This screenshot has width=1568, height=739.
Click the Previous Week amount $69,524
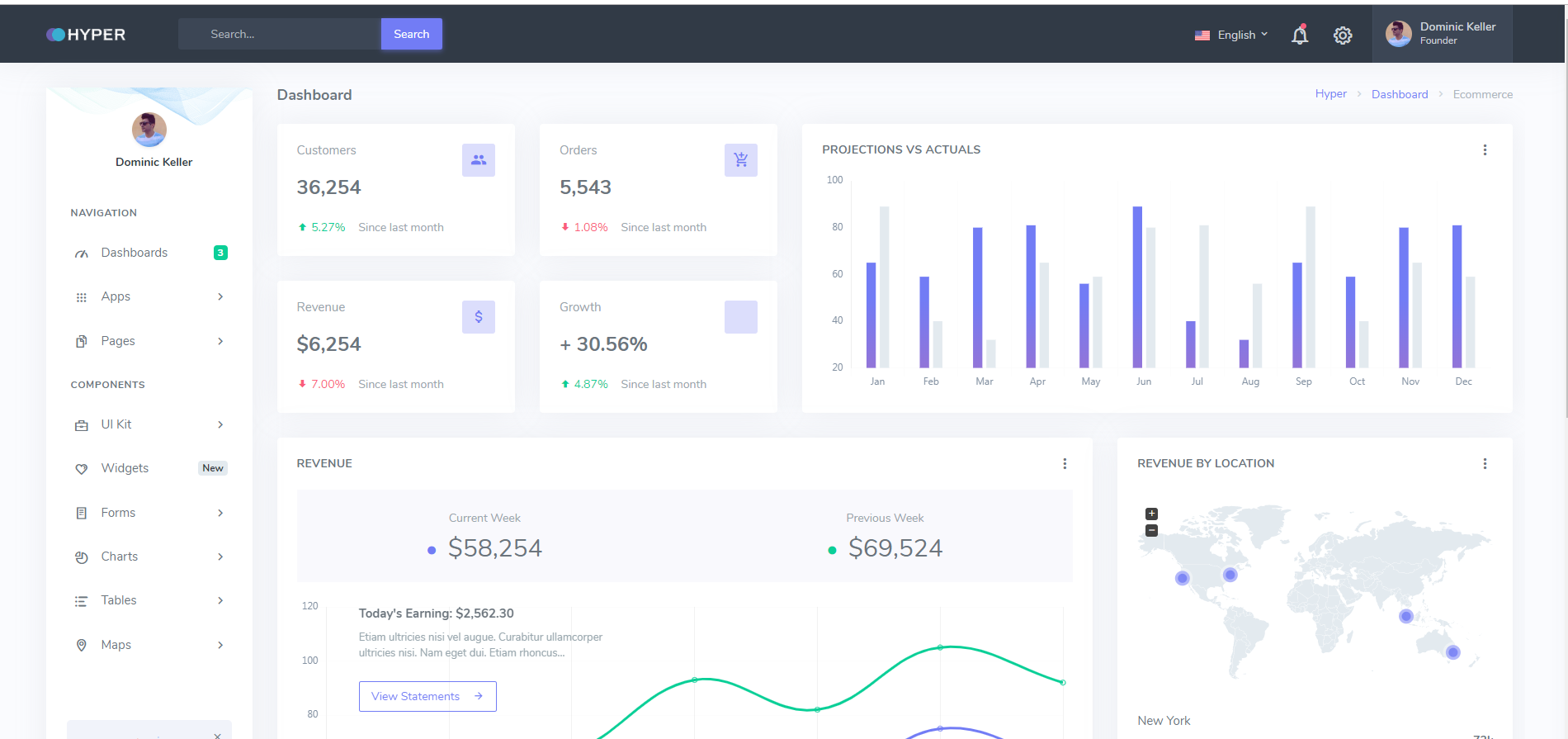(x=895, y=548)
